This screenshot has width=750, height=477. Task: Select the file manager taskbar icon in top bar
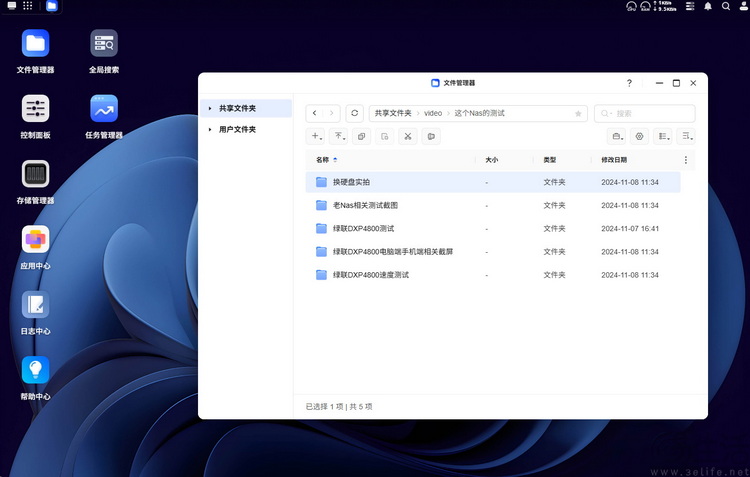click(x=52, y=6)
